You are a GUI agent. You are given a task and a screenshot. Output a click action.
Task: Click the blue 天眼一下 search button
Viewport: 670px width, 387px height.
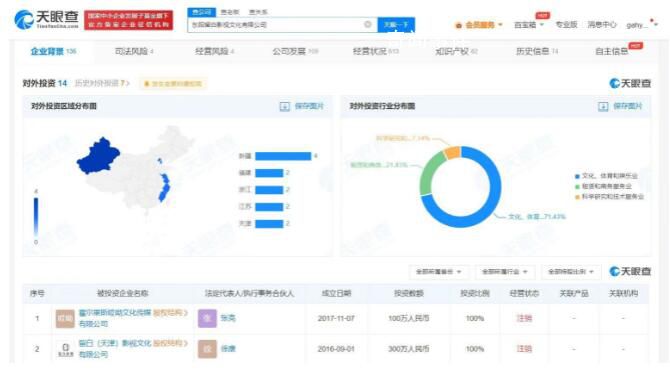396,25
